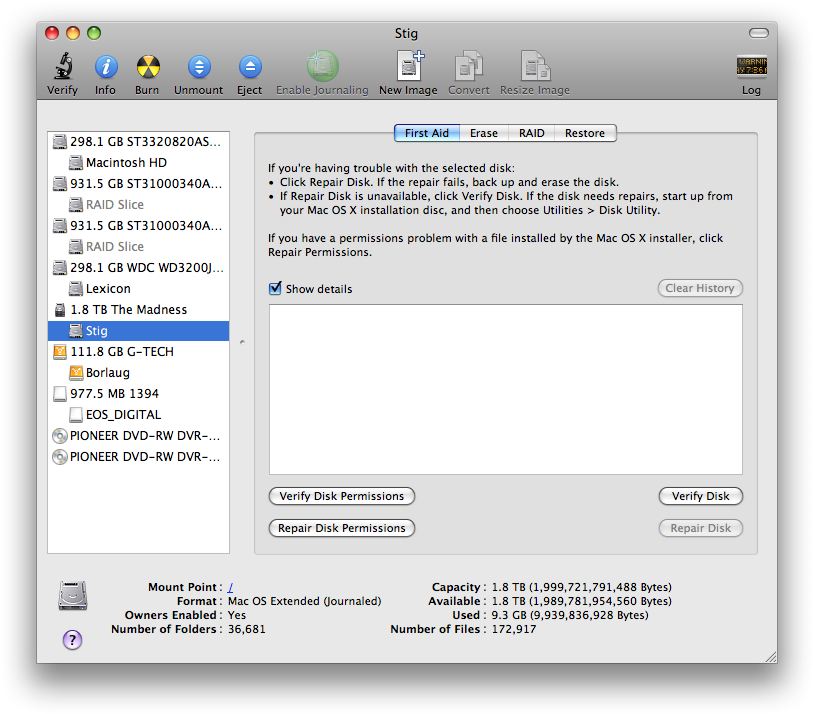Open the Info toolbar icon
This screenshot has width=813, height=714.
tap(105, 68)
